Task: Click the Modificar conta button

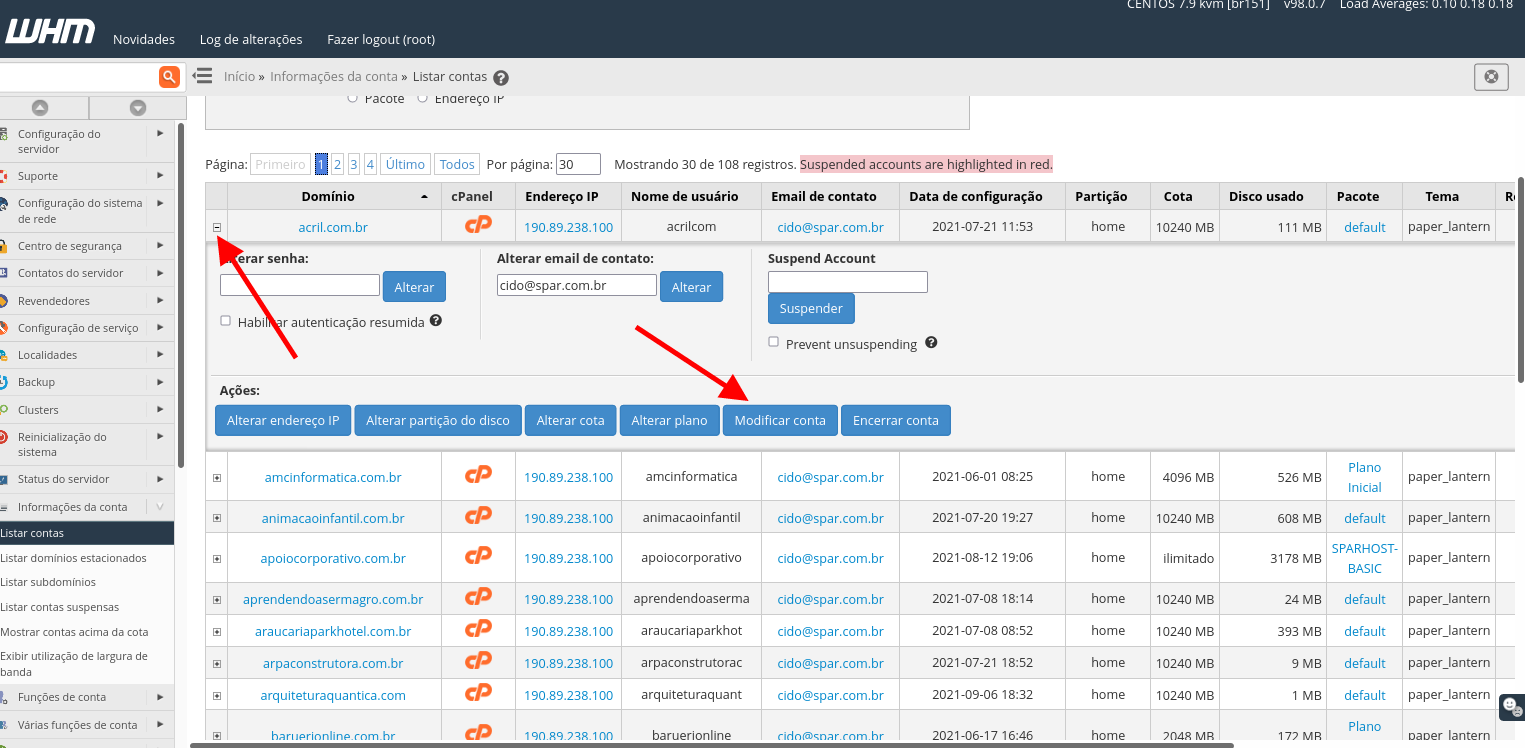Action: 780,421
